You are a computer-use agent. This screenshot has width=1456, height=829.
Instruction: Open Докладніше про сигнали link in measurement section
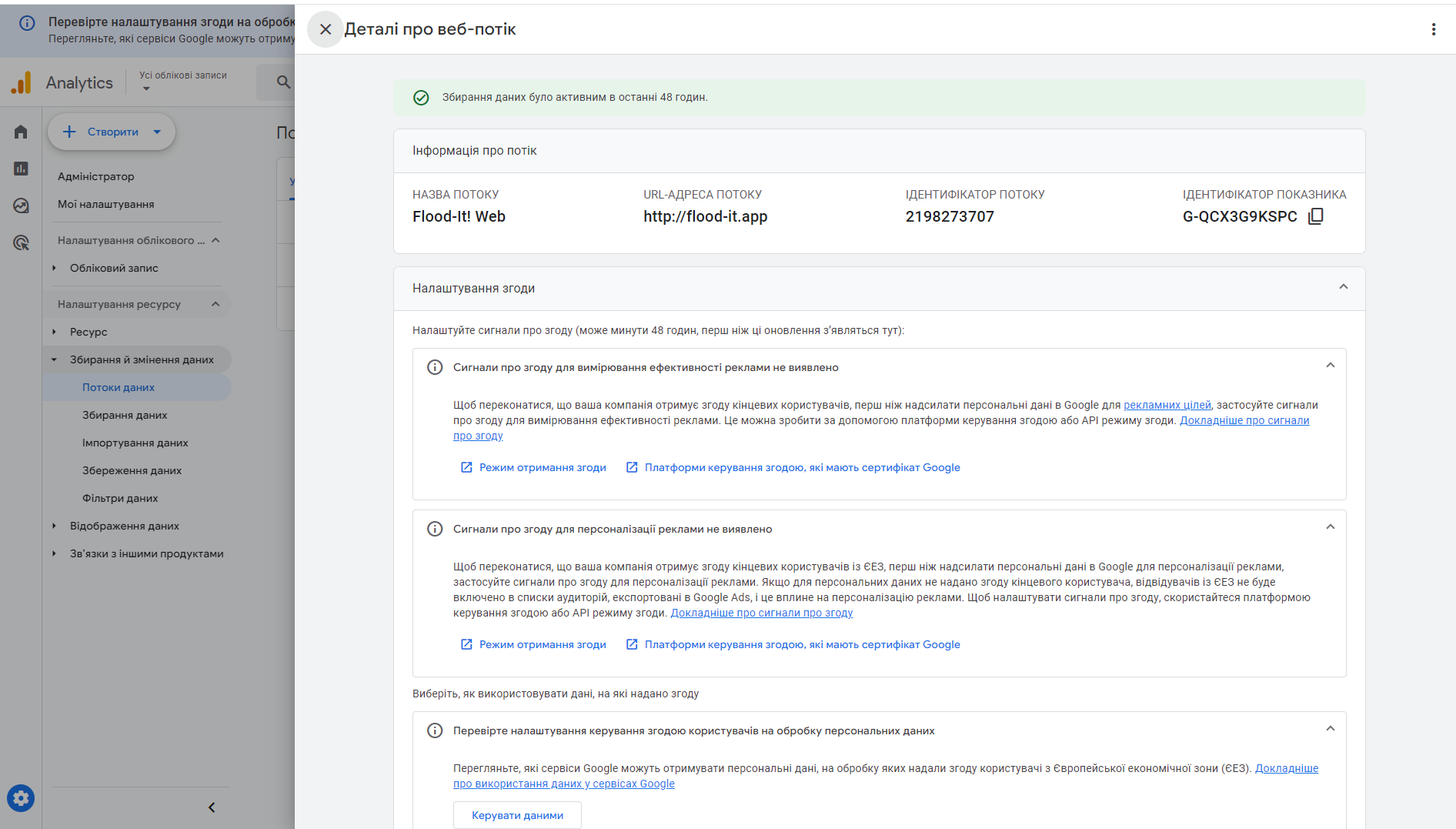click(x=1244, y=420)
